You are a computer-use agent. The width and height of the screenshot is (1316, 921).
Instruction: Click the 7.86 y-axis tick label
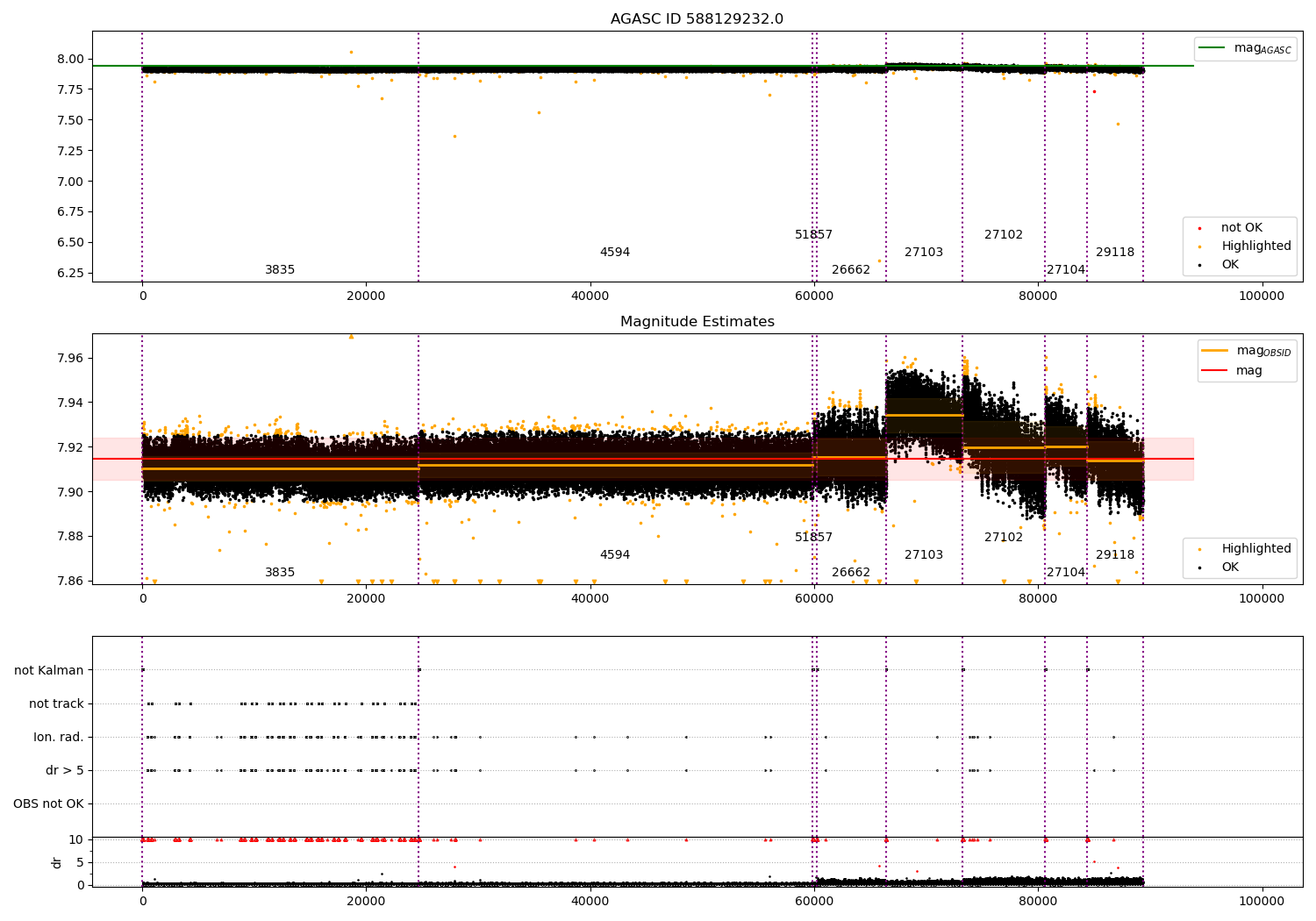(71, 581)
